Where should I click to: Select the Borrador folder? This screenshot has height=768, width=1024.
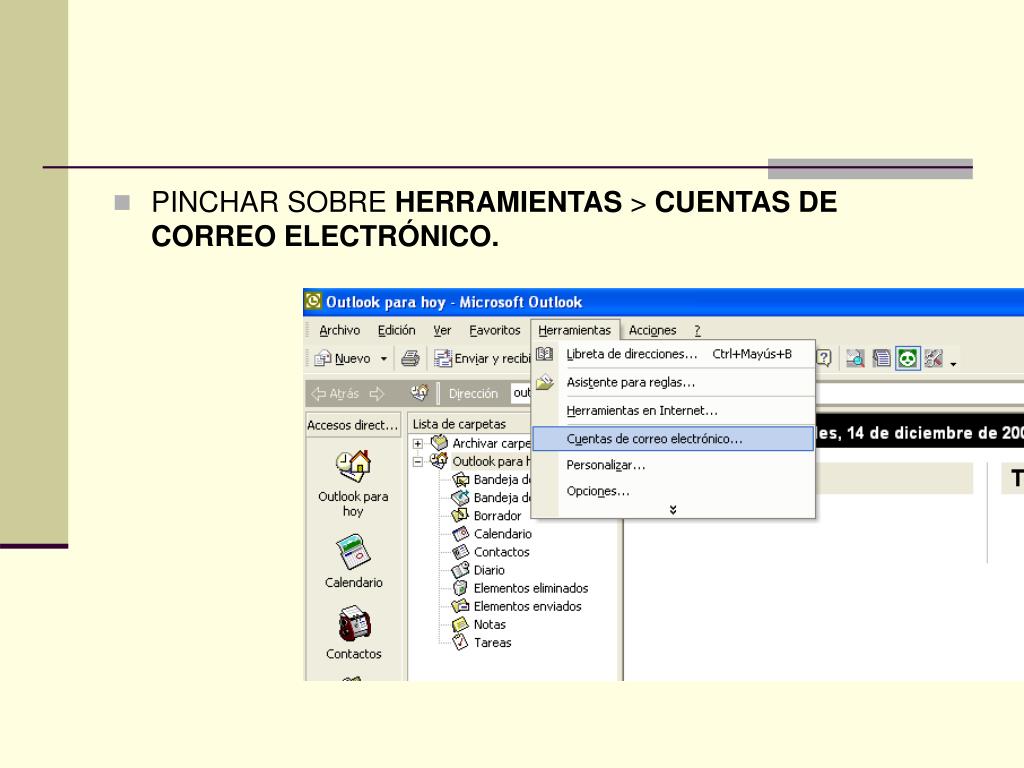click(x=497, y=516)
